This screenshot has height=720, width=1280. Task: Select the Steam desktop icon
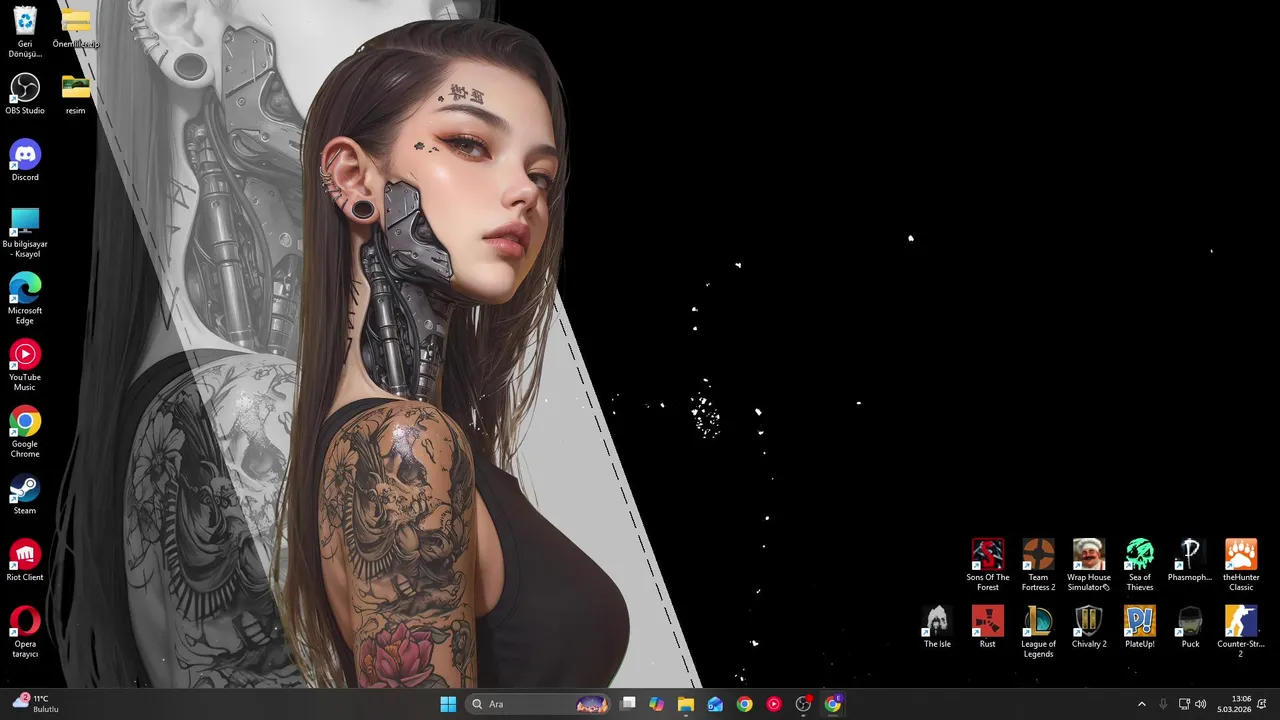[x=25, y=494]
